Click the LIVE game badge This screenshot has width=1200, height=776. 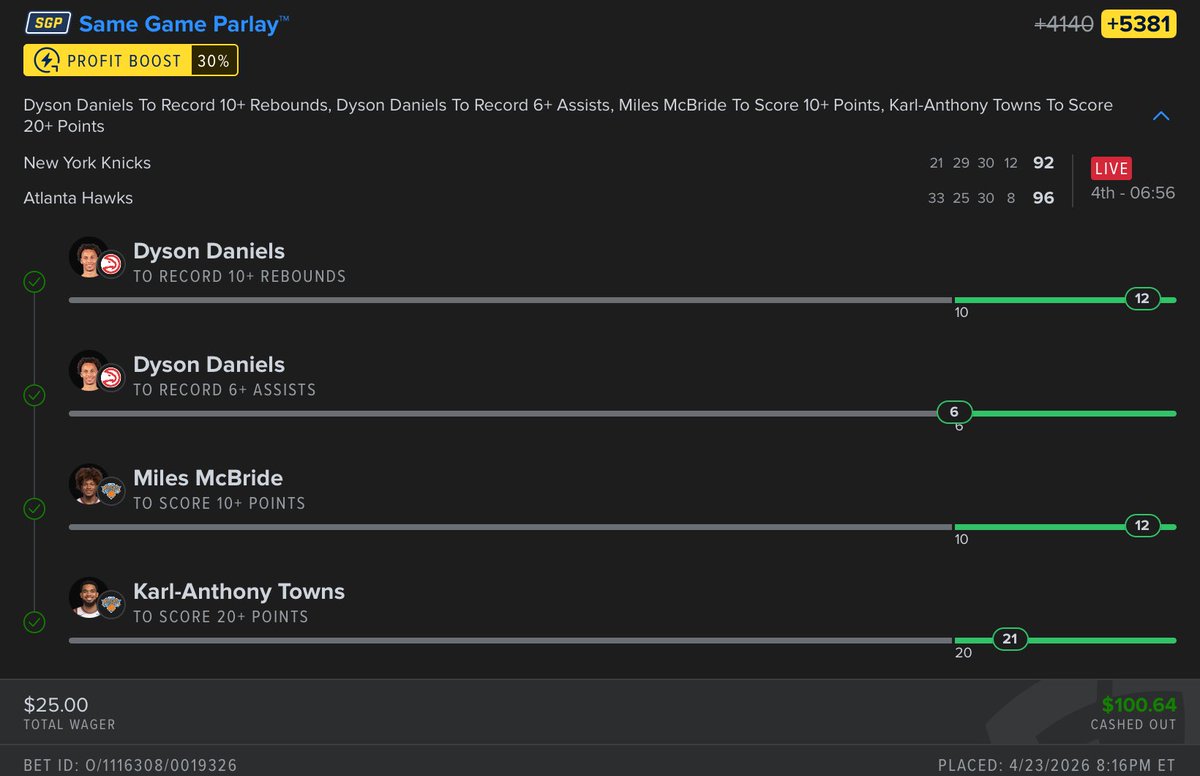[x=1111, y=168]
